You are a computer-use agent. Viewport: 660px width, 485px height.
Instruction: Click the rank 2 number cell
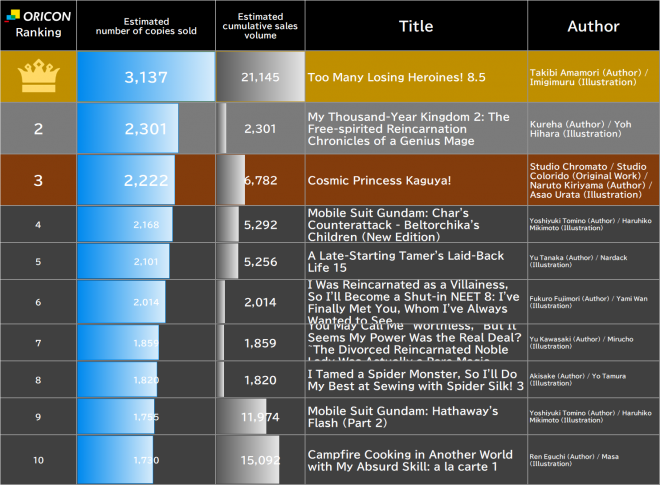[x=38, y=128]
